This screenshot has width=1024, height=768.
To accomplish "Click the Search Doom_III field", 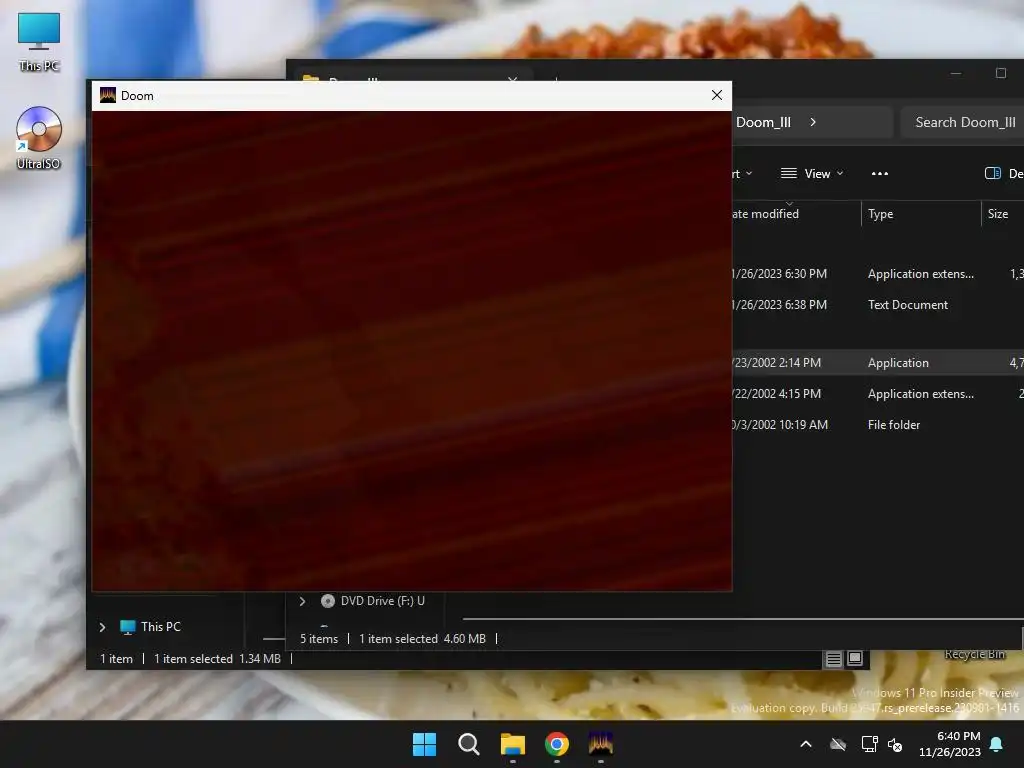I will [962, 122].
